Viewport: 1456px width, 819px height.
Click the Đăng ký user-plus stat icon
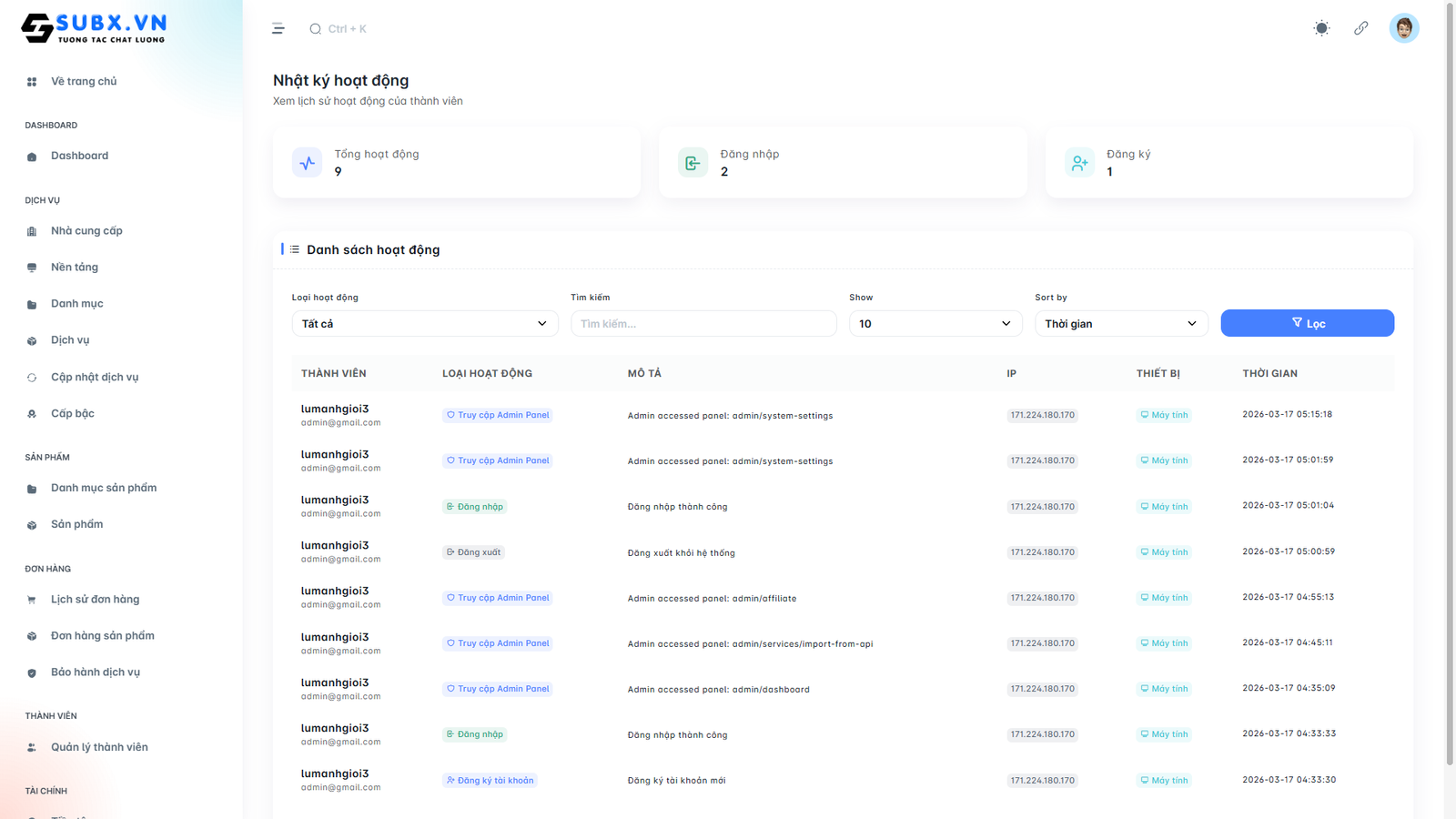[1079, 163]
